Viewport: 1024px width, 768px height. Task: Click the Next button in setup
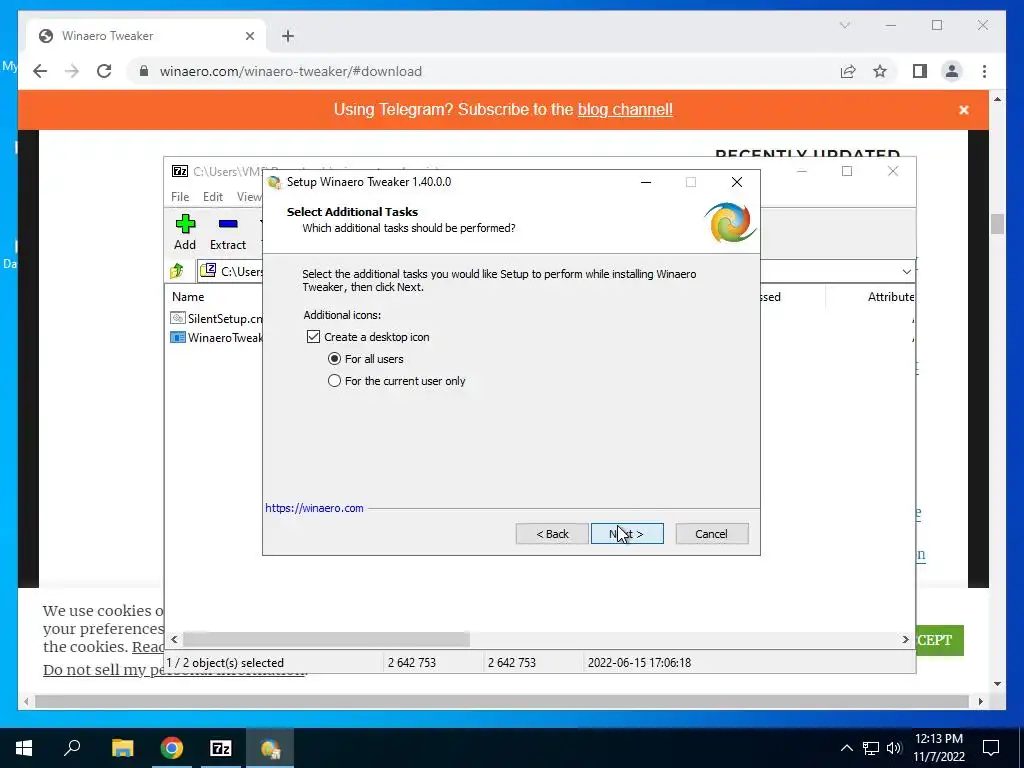627,534
